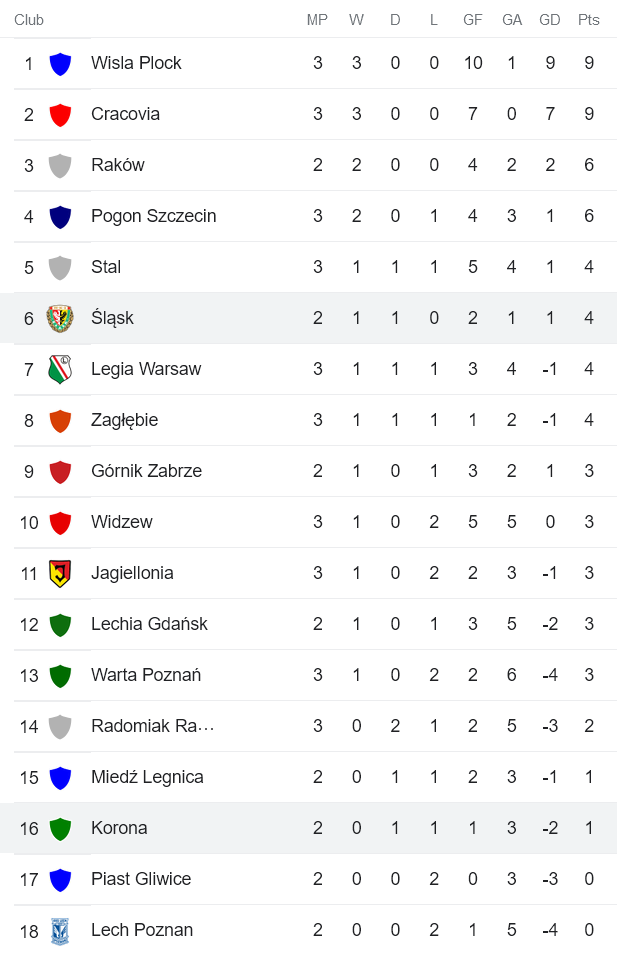Click the Lechia Gdańsk green shield icon

[x=60, y=623]
